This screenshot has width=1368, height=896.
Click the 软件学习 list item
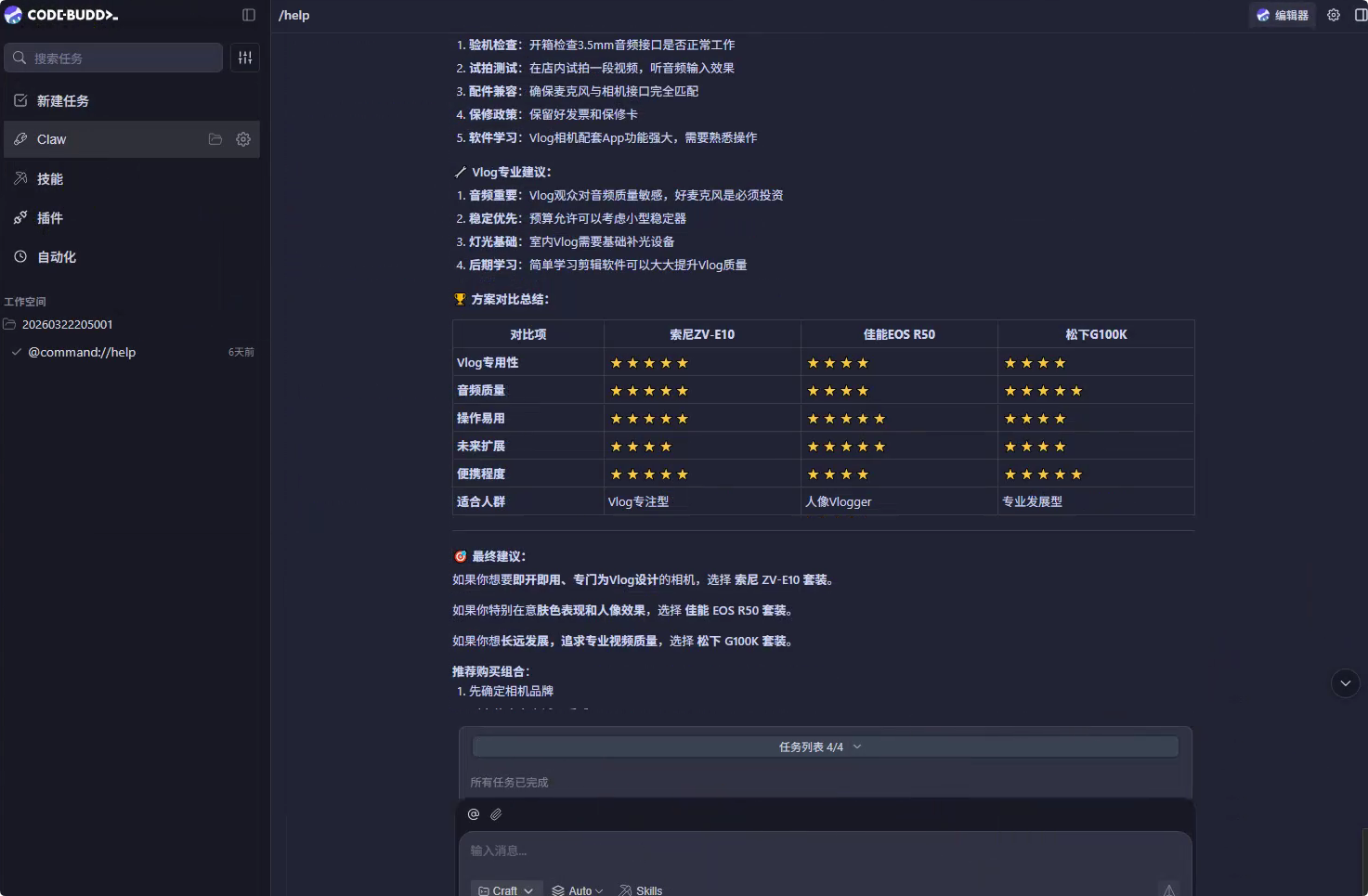[613, 137]
